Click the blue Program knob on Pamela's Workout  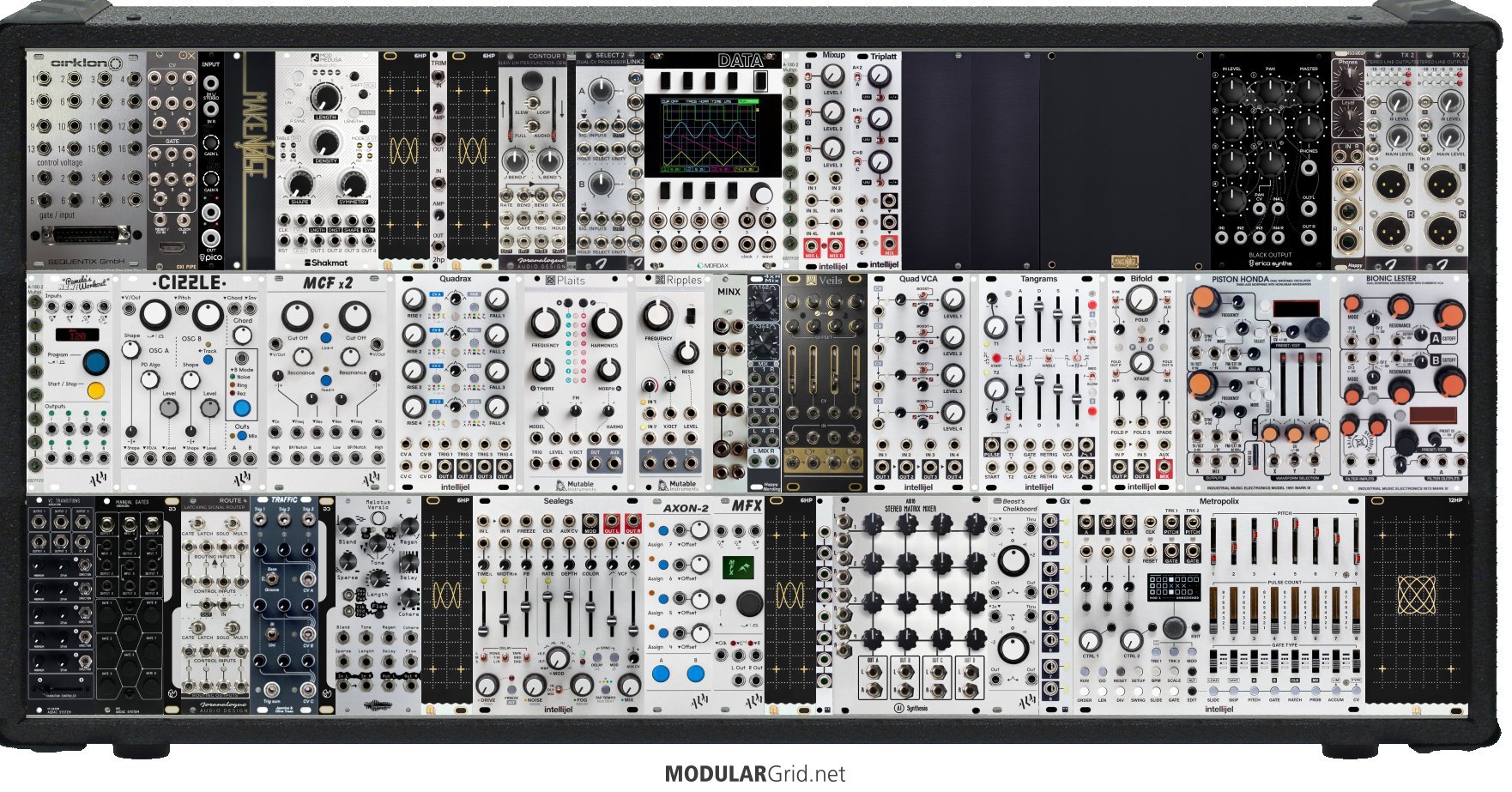95,361
